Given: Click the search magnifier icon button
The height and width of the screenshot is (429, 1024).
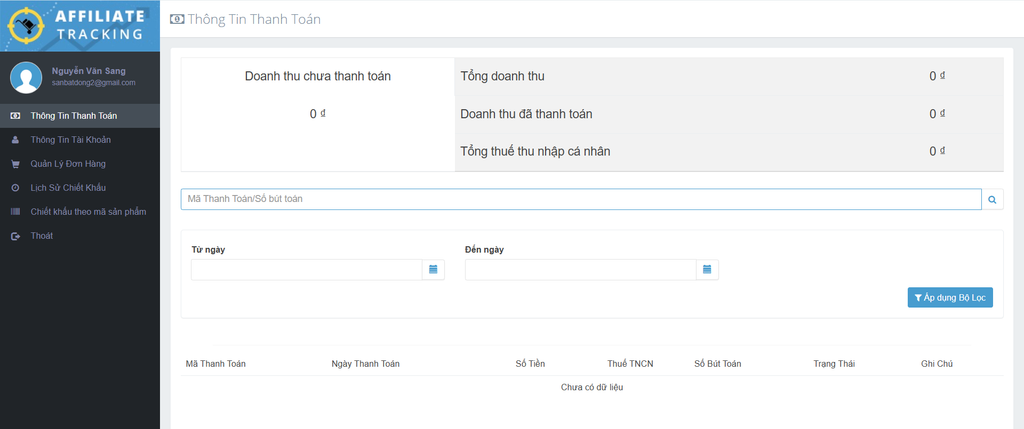Looking at the screenshot, I should 992,200.
